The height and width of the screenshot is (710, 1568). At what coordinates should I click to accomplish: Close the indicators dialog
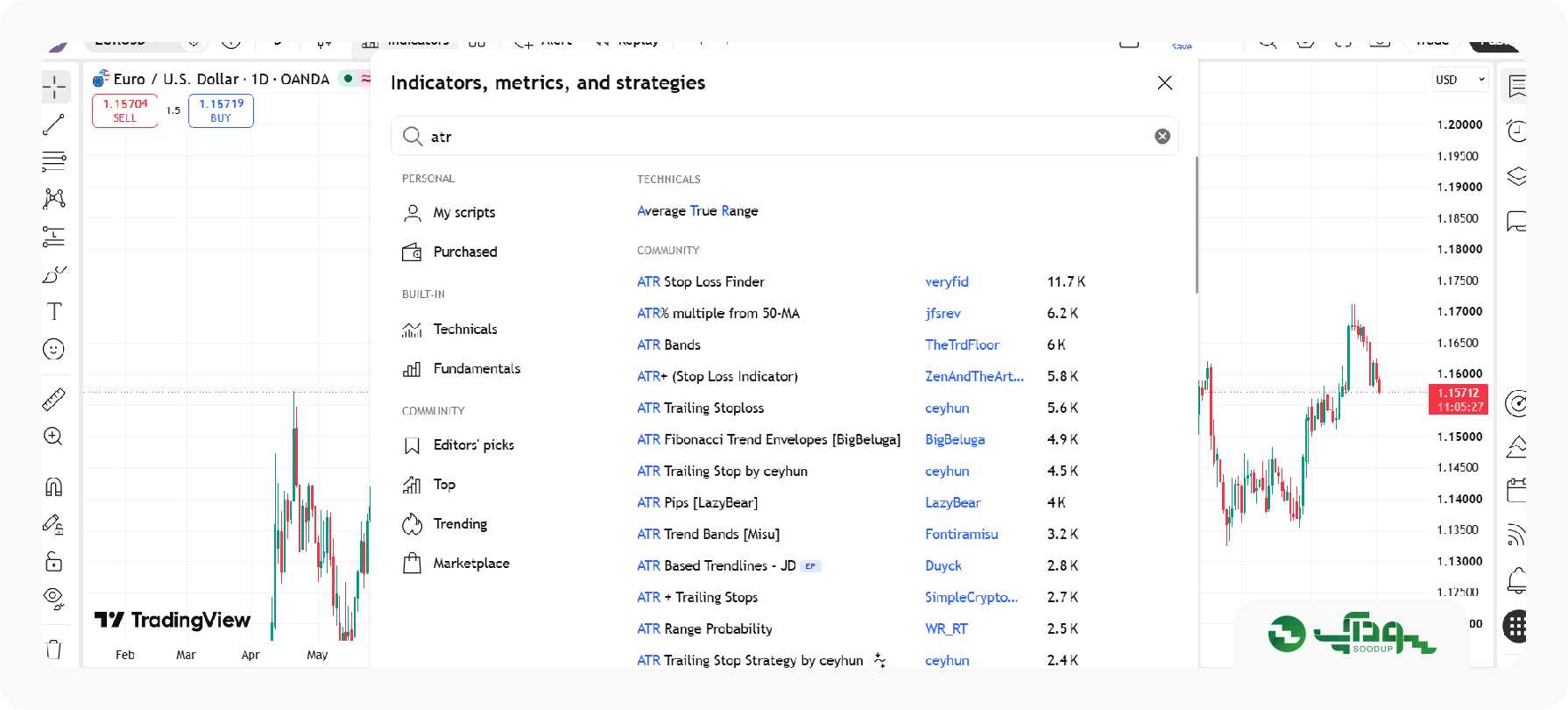tap(1164, 82)
